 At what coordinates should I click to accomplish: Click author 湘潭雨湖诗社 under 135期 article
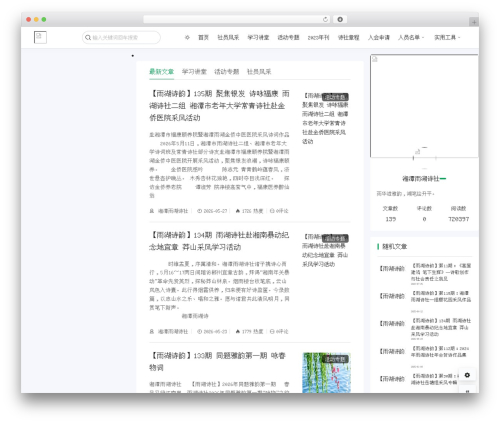[173, 211]
